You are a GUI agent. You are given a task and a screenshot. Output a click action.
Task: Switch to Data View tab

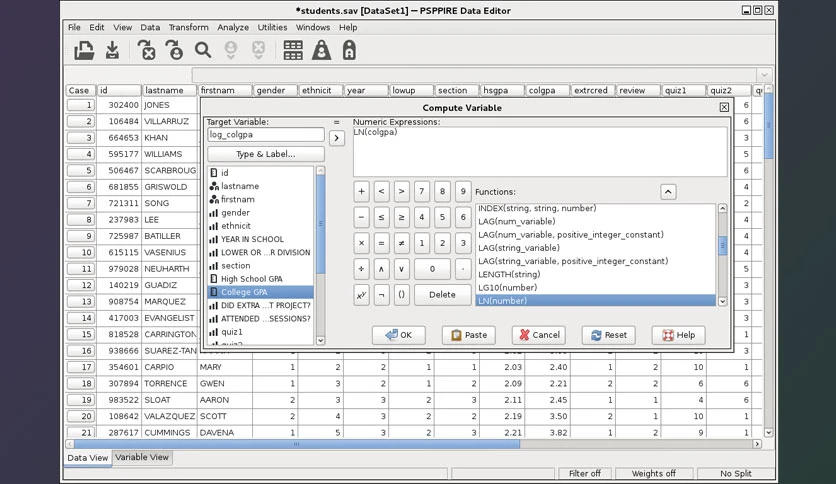click(87, 458)
